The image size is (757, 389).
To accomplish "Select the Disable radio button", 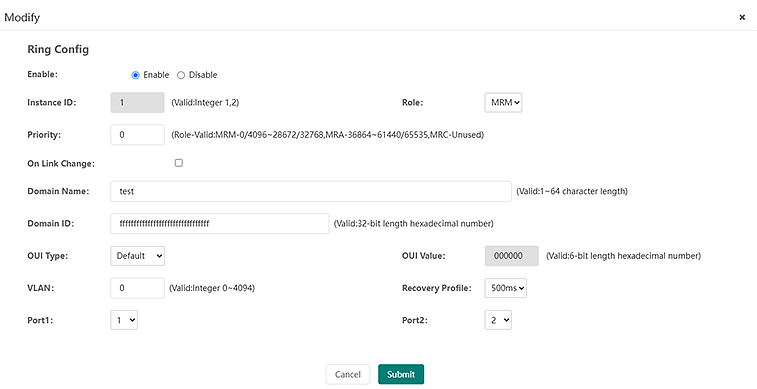I will 181,75.
